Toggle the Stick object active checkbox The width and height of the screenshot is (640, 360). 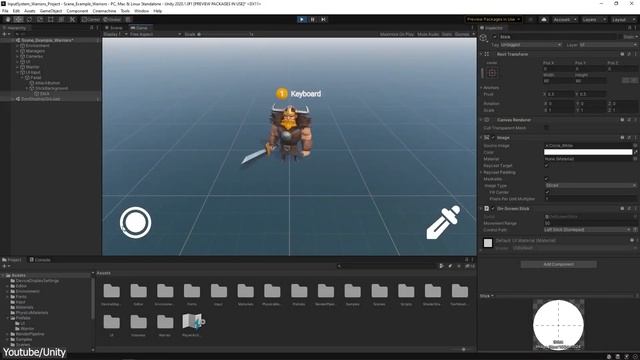(495, 37)
